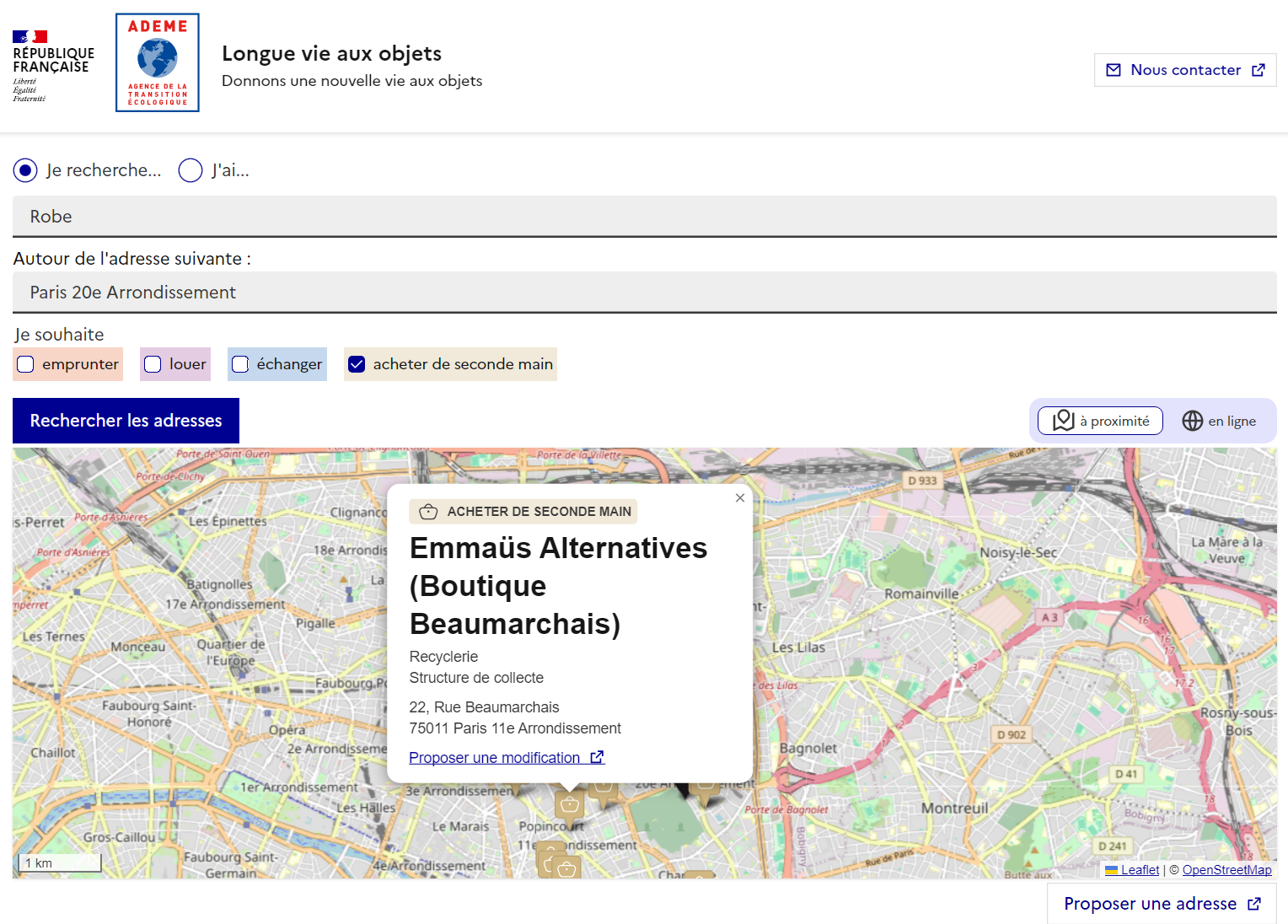Viewport: 1288px width, 924px height.
Task: Click Batignolles label on the map
Action: 219,584
